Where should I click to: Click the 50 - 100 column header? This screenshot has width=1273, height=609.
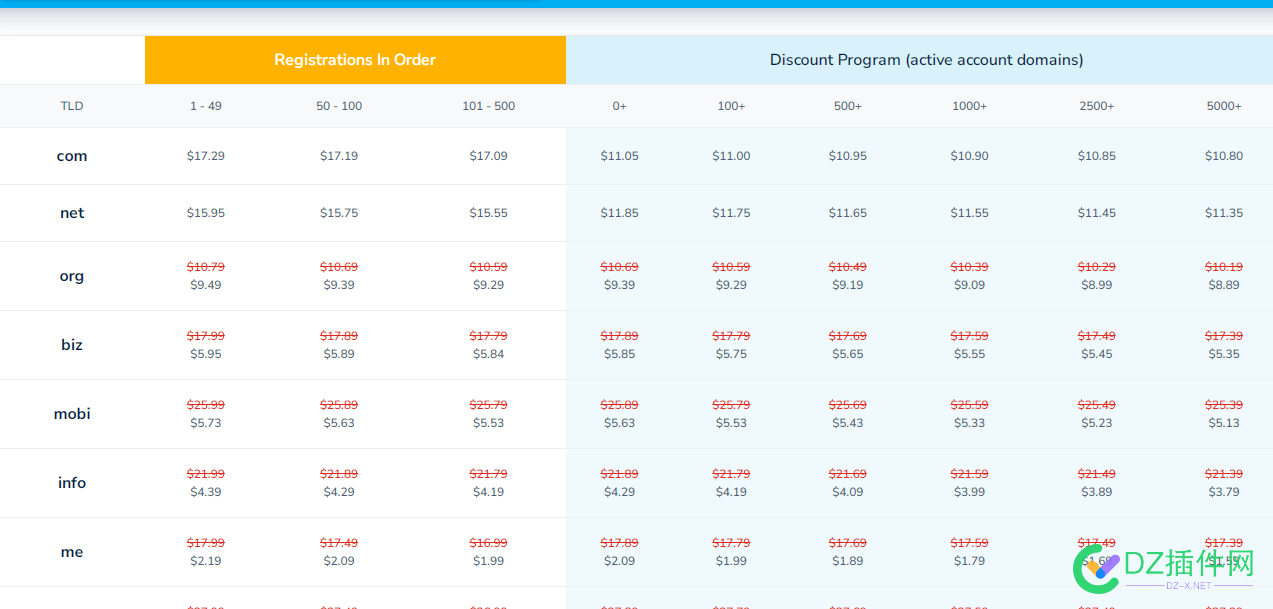click(x=339, y=106)
